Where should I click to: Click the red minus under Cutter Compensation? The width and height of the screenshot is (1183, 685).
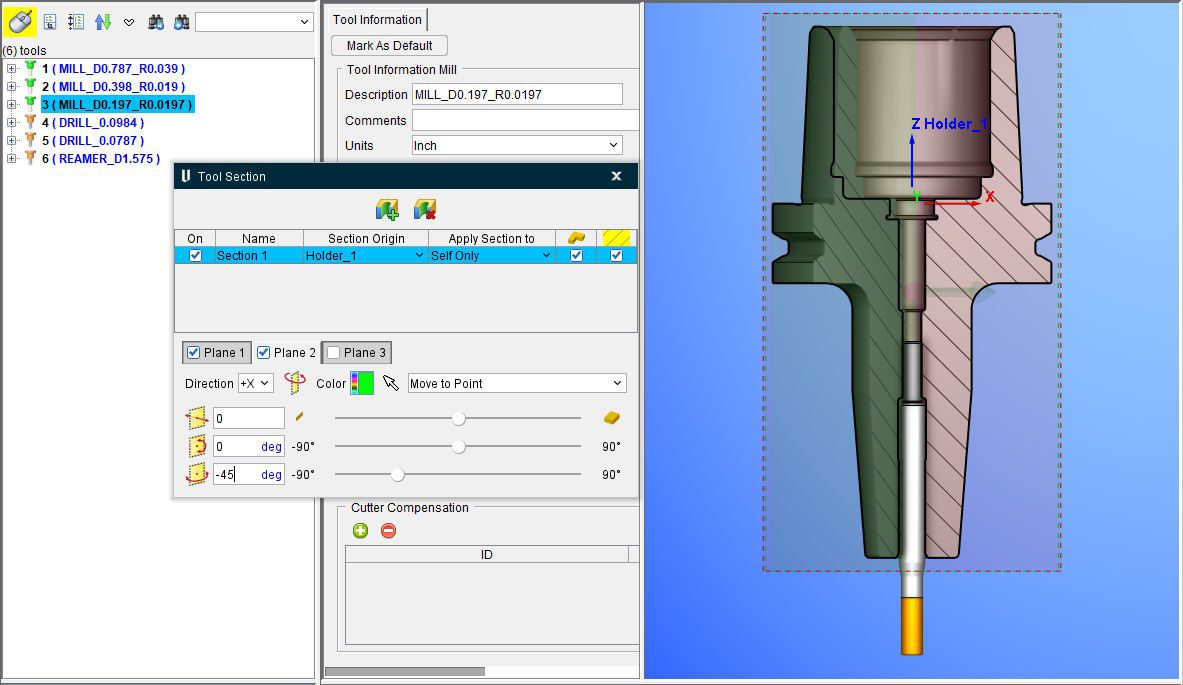tap(388, 531)
